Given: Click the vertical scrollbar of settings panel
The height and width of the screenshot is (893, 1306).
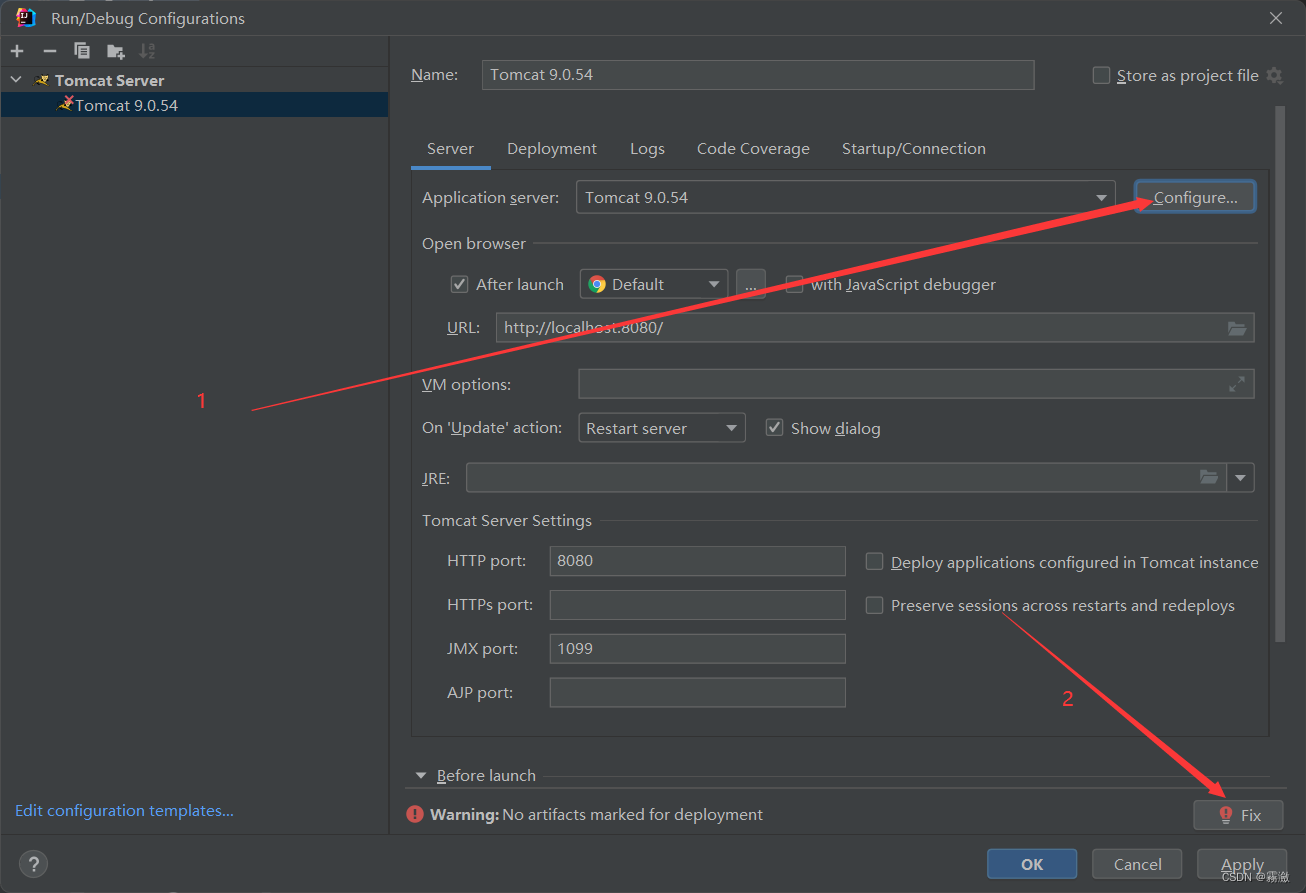Looking at the screenshot, I should tap(1279, 375).
